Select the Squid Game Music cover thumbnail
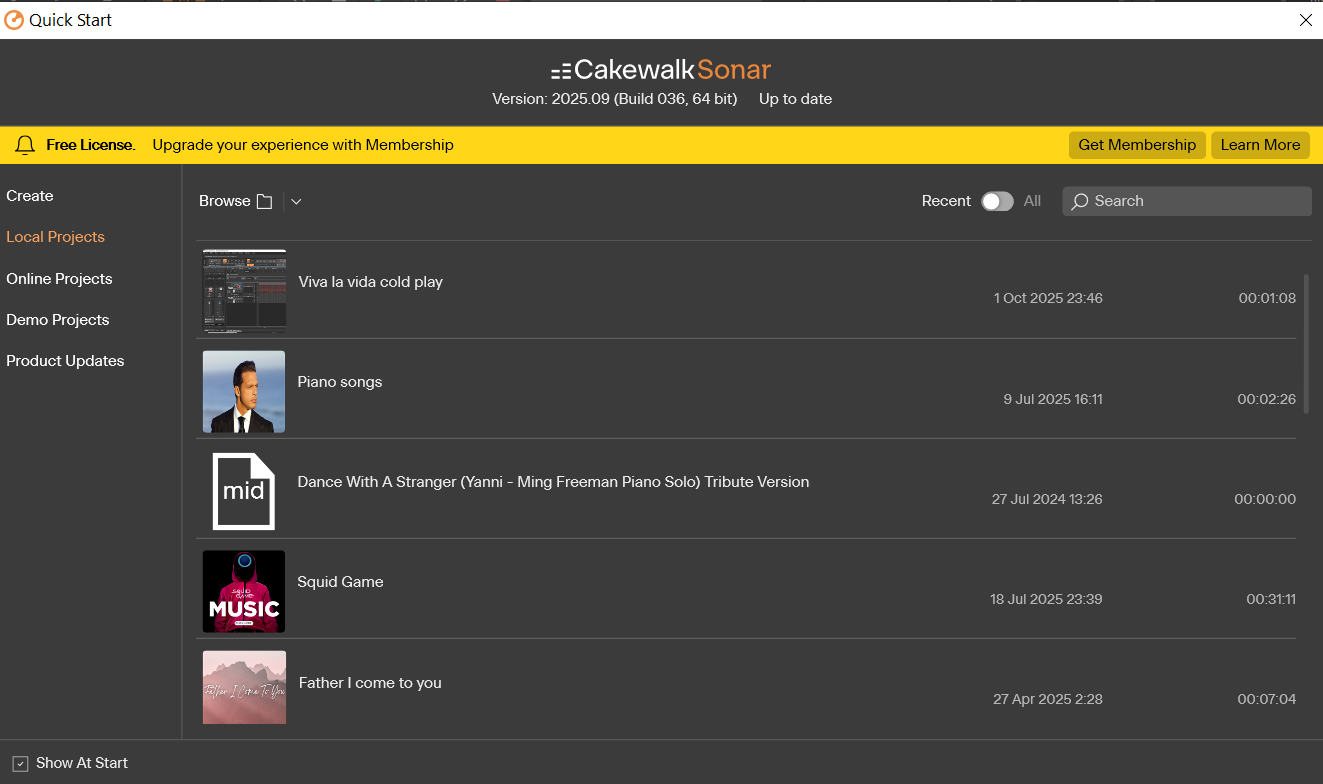 coord(244,591)
